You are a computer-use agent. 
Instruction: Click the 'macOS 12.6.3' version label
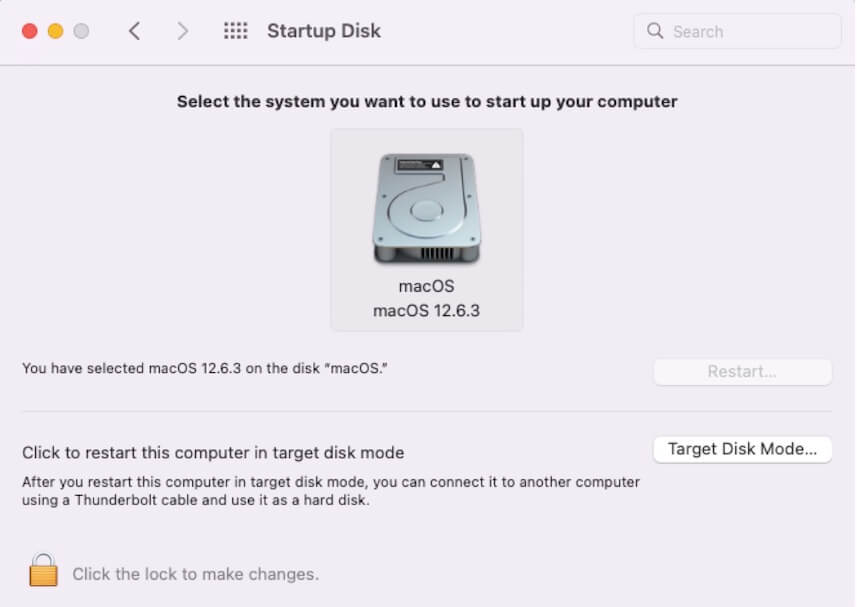pos(426,311)
